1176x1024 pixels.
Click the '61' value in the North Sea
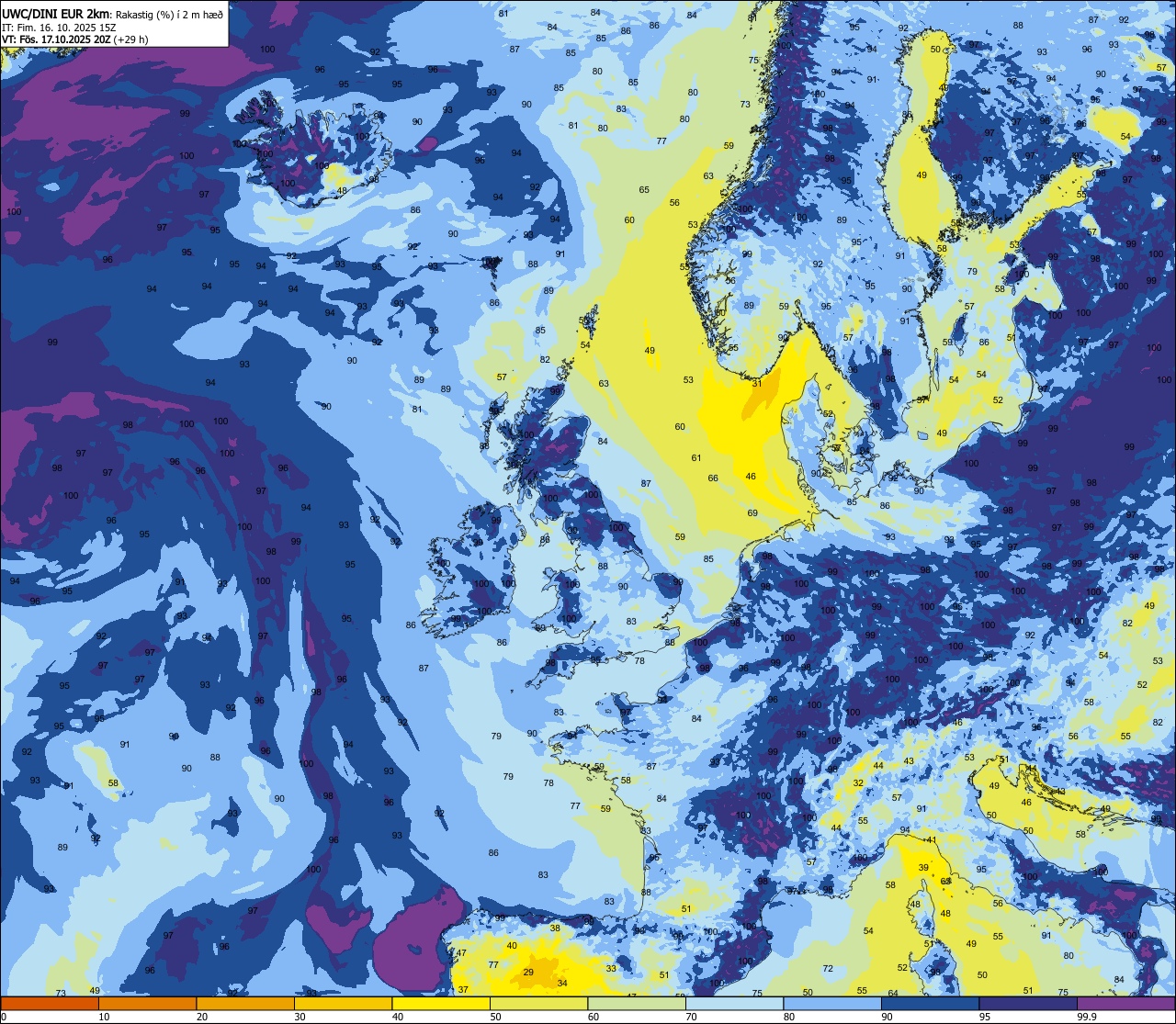(696, 457)
